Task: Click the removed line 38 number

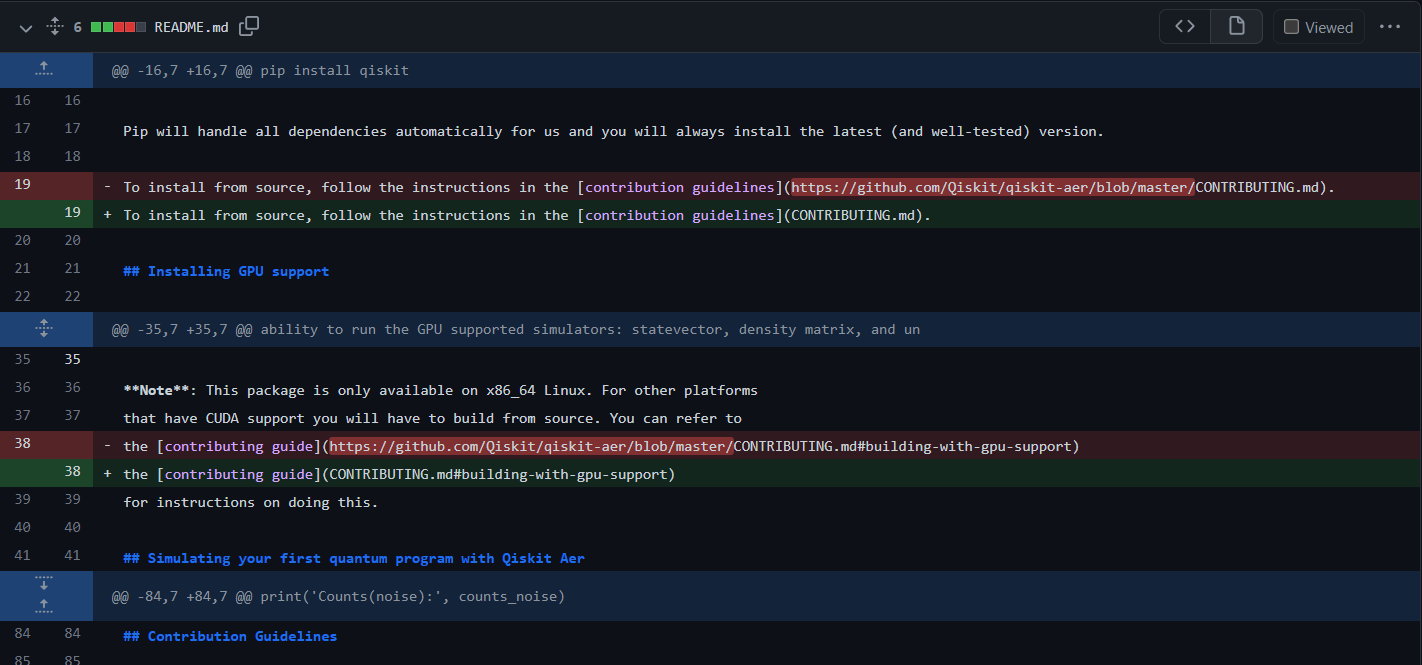Action: [x=23, y=446]
